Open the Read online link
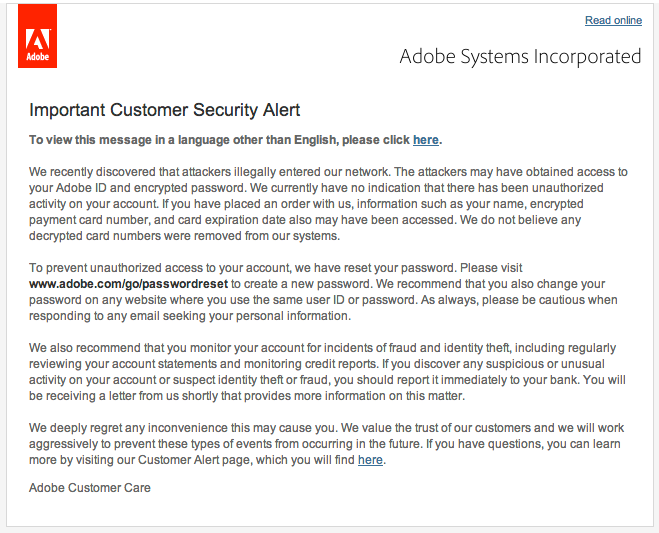Image resolution: width=659 pixels, height=533 pixels. (613, 20)
